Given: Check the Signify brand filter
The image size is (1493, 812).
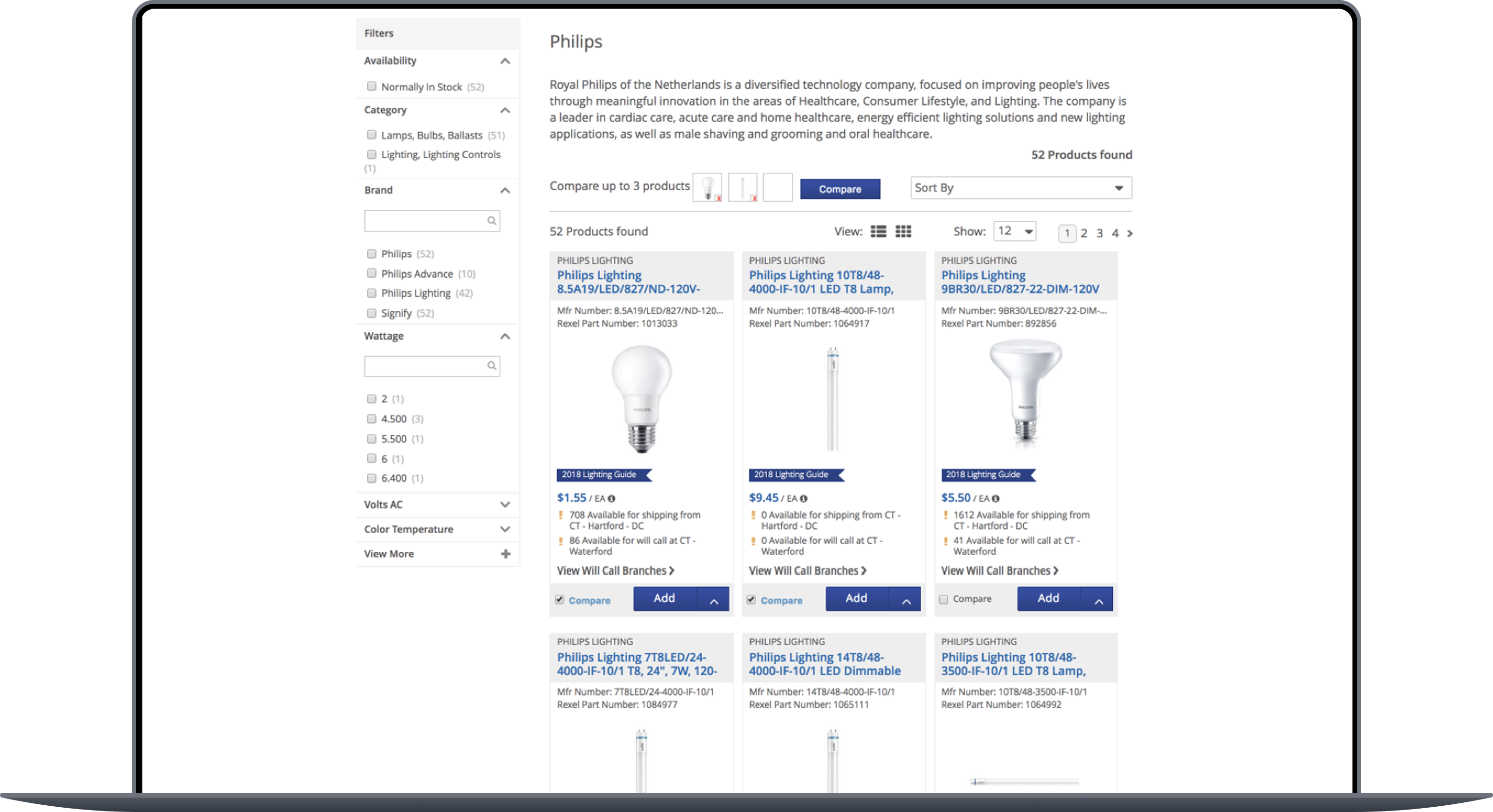Looking at the screenshot, I should [372, 313].
